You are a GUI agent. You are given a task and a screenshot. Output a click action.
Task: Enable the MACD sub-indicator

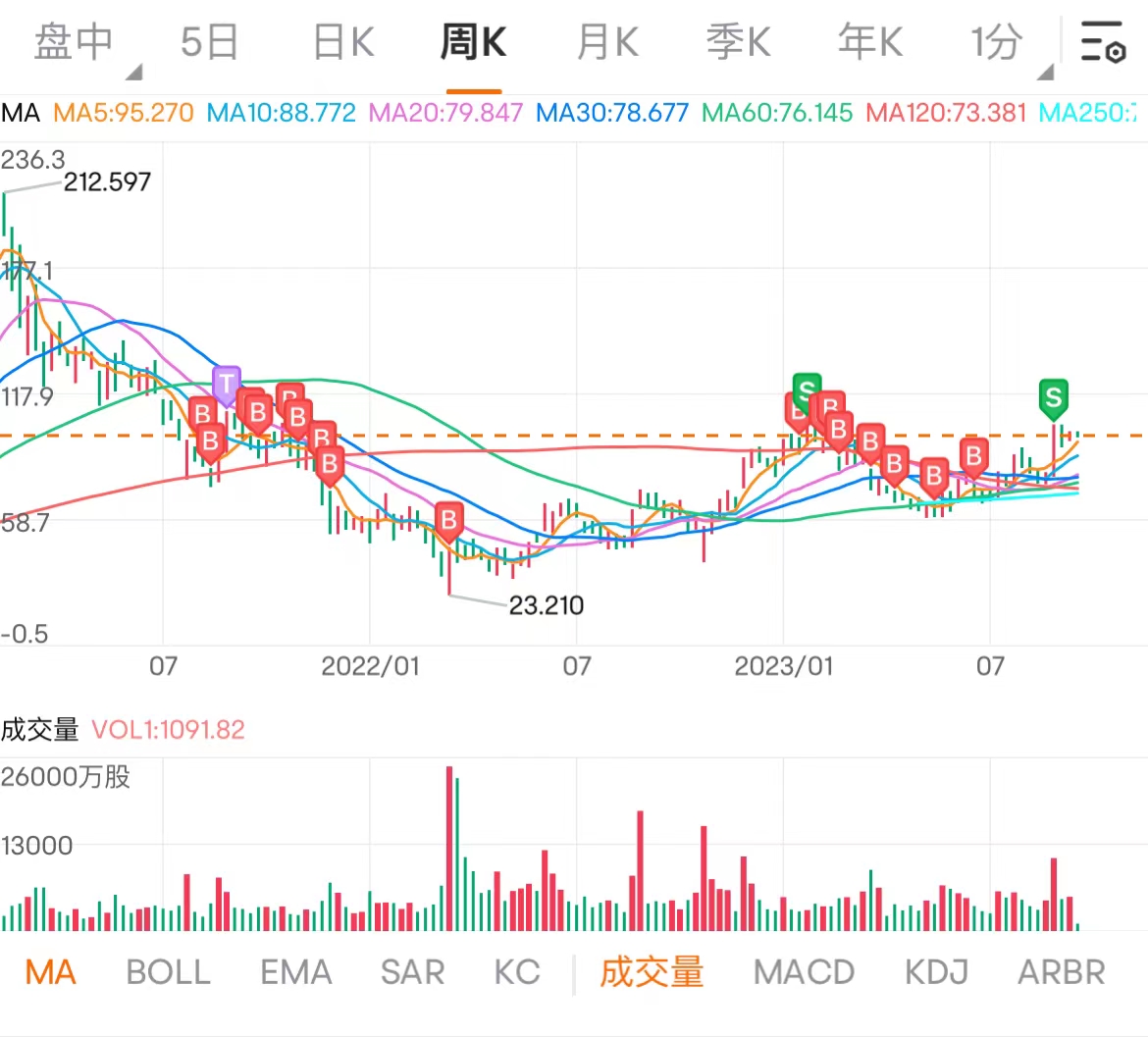tap(804, 972)
